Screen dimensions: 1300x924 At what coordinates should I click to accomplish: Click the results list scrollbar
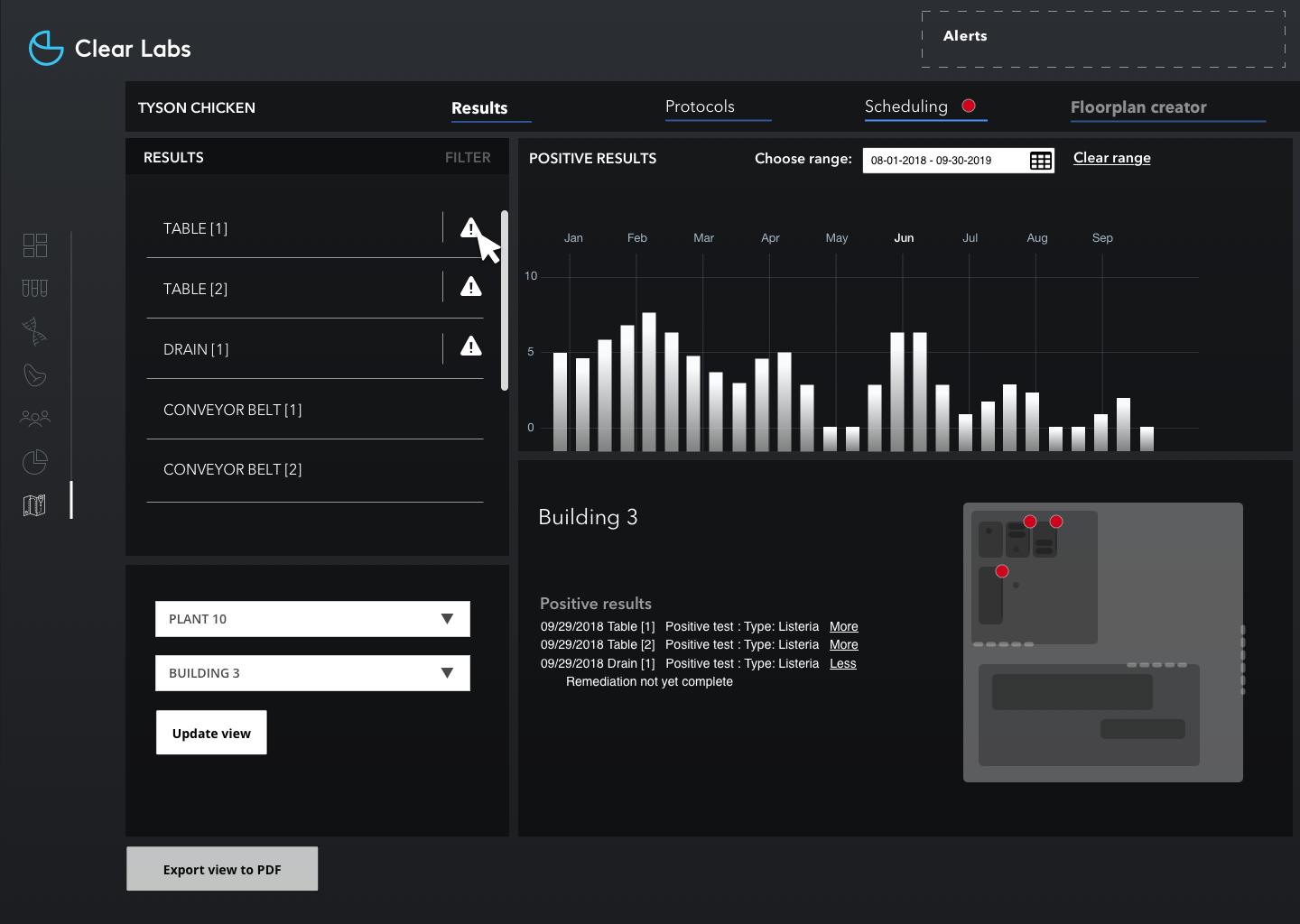pyautogui.click(x=505, y=300)
